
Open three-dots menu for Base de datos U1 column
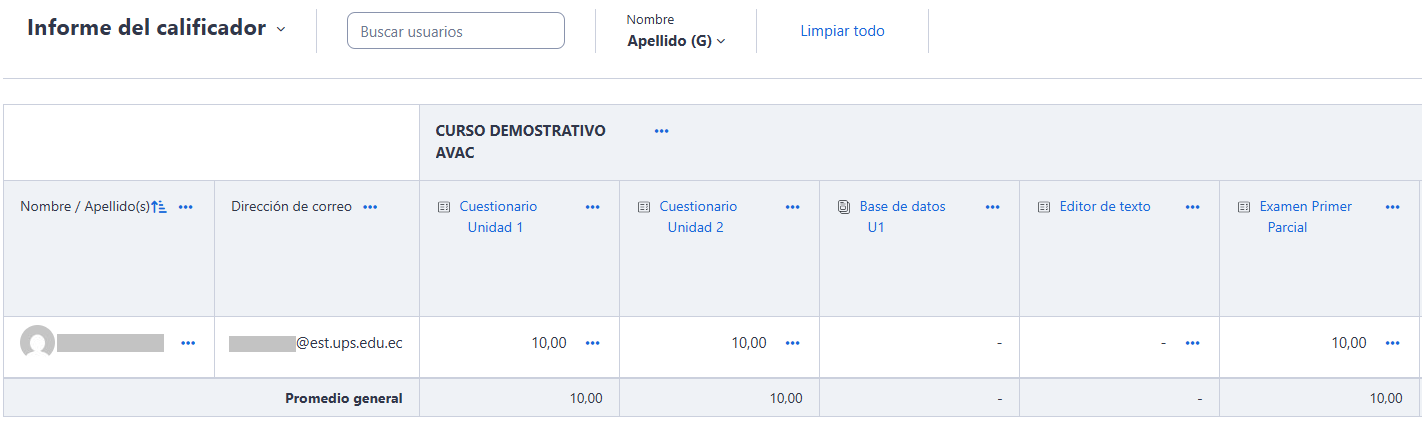(993, 207)
